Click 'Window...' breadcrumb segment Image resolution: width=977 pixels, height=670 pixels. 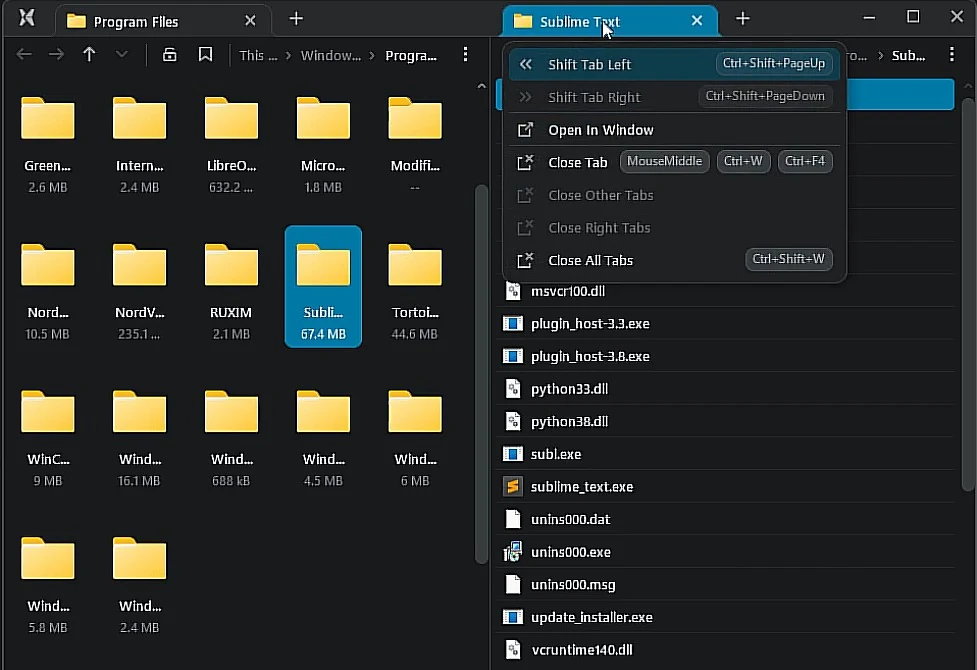click(330, 55)
